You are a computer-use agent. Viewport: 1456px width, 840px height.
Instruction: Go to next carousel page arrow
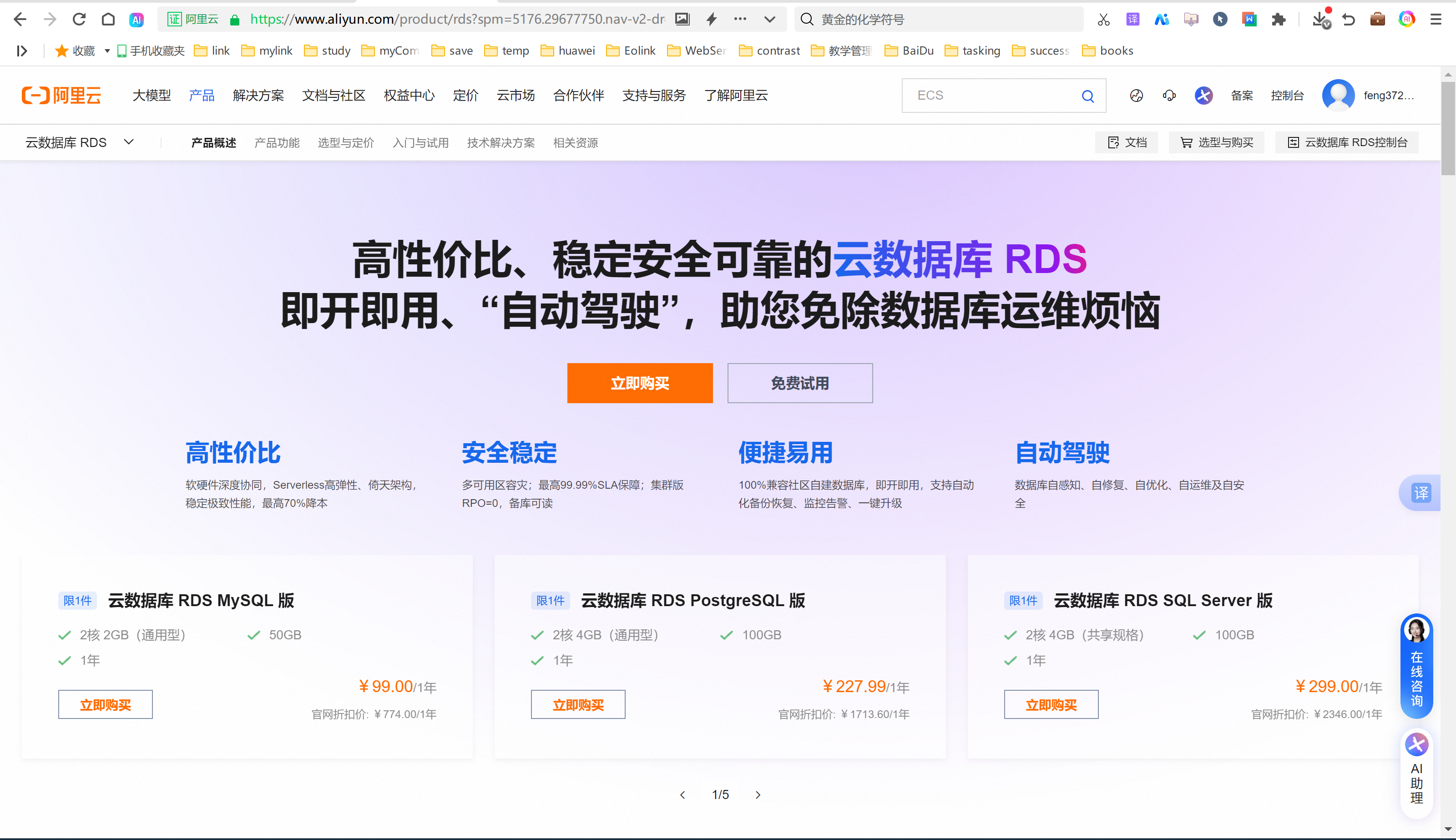(758, 795)
